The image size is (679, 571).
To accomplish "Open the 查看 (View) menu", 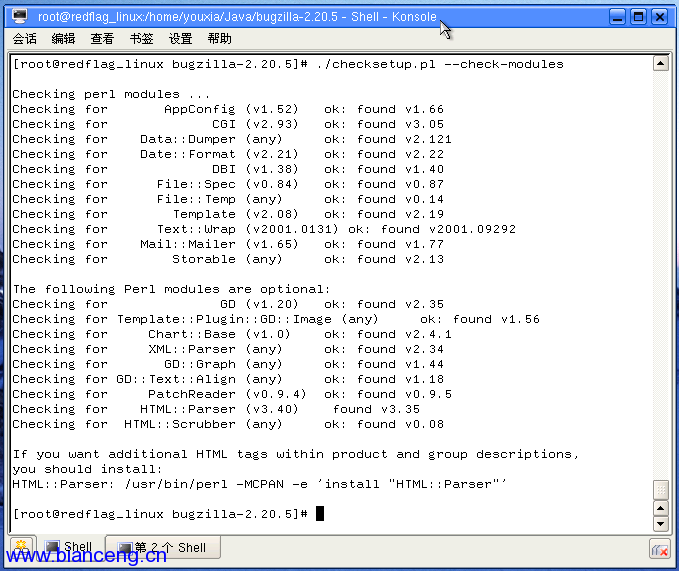I will [x=102, y=39].
